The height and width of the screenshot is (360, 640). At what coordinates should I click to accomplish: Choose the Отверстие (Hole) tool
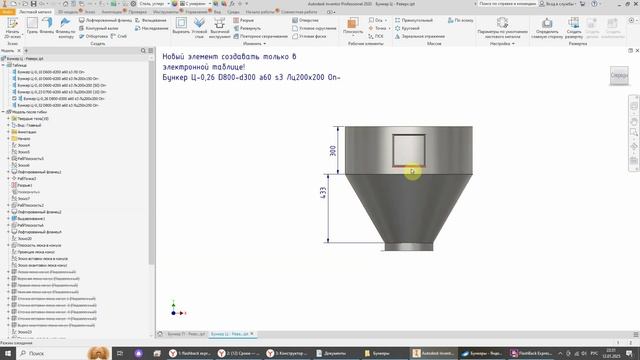[x=305, y=20]
